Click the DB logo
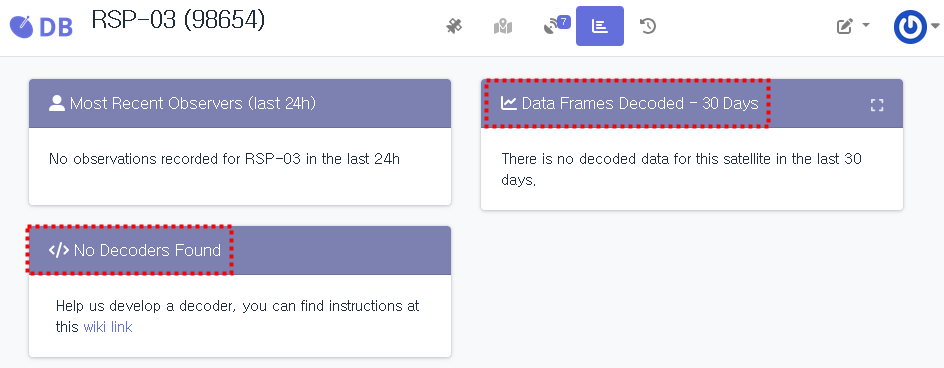 point(42,27)
